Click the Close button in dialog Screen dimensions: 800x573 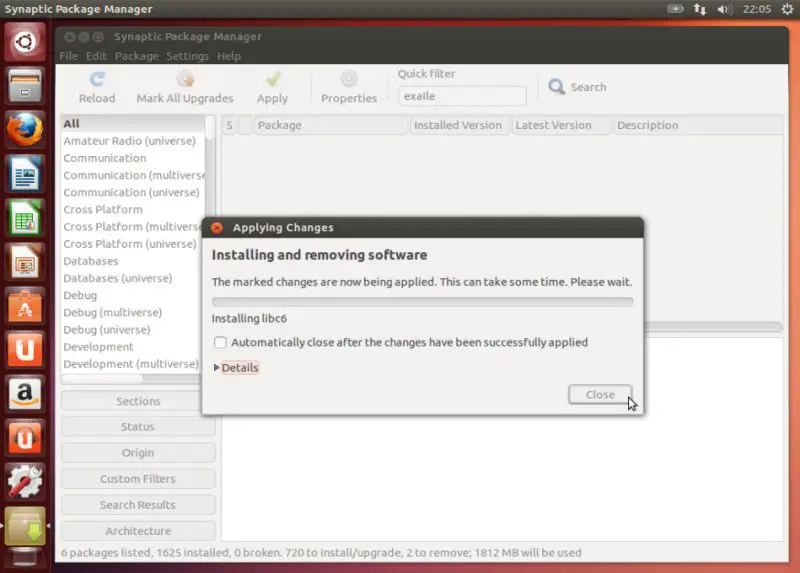[600, 394]
